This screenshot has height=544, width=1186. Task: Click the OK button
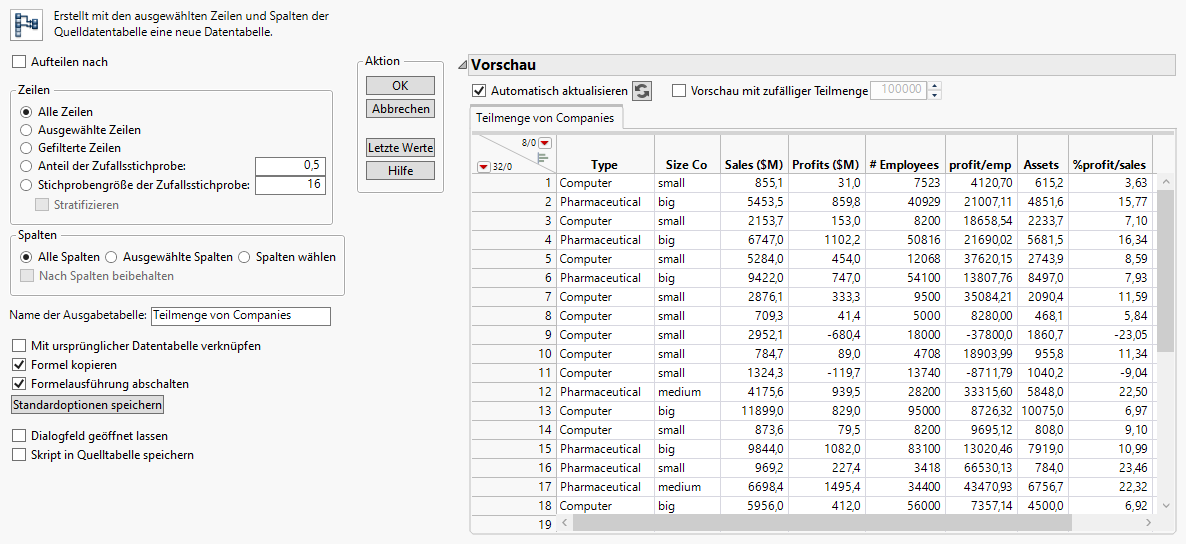(400, 86)
